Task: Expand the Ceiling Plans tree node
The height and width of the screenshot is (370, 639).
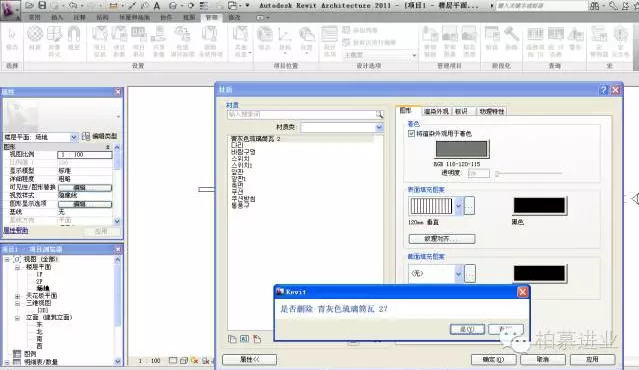Action: (x=17, y=296)
